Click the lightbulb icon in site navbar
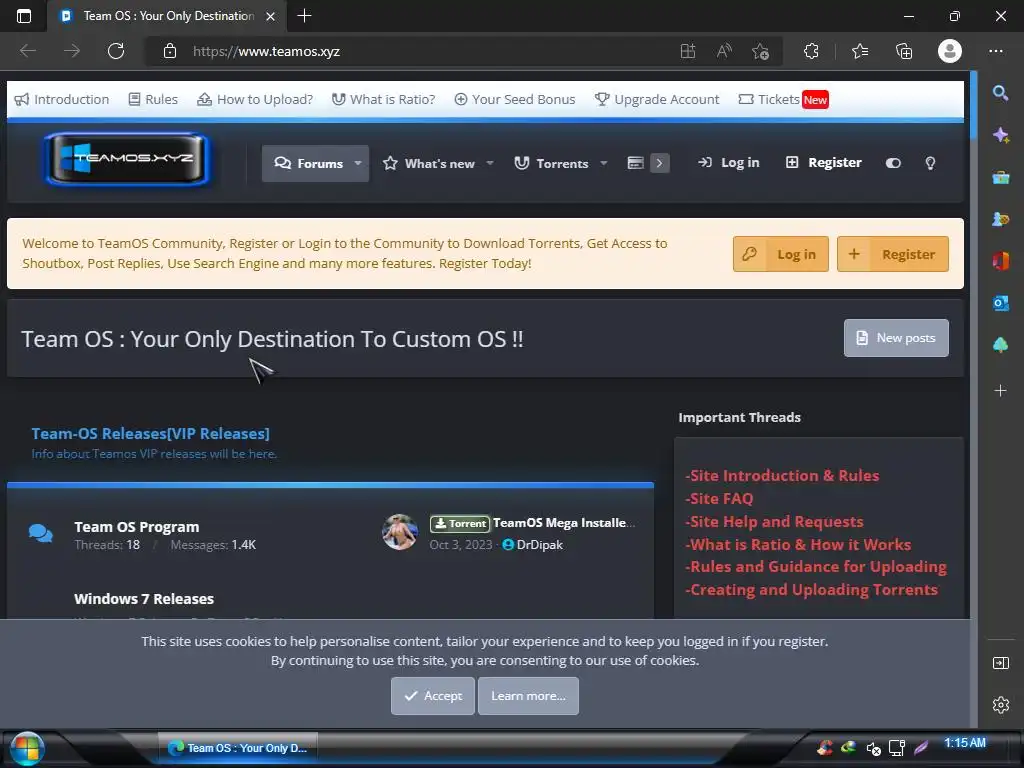The height and width of the screenshot is (768, 1024). [x=931, y=163]
